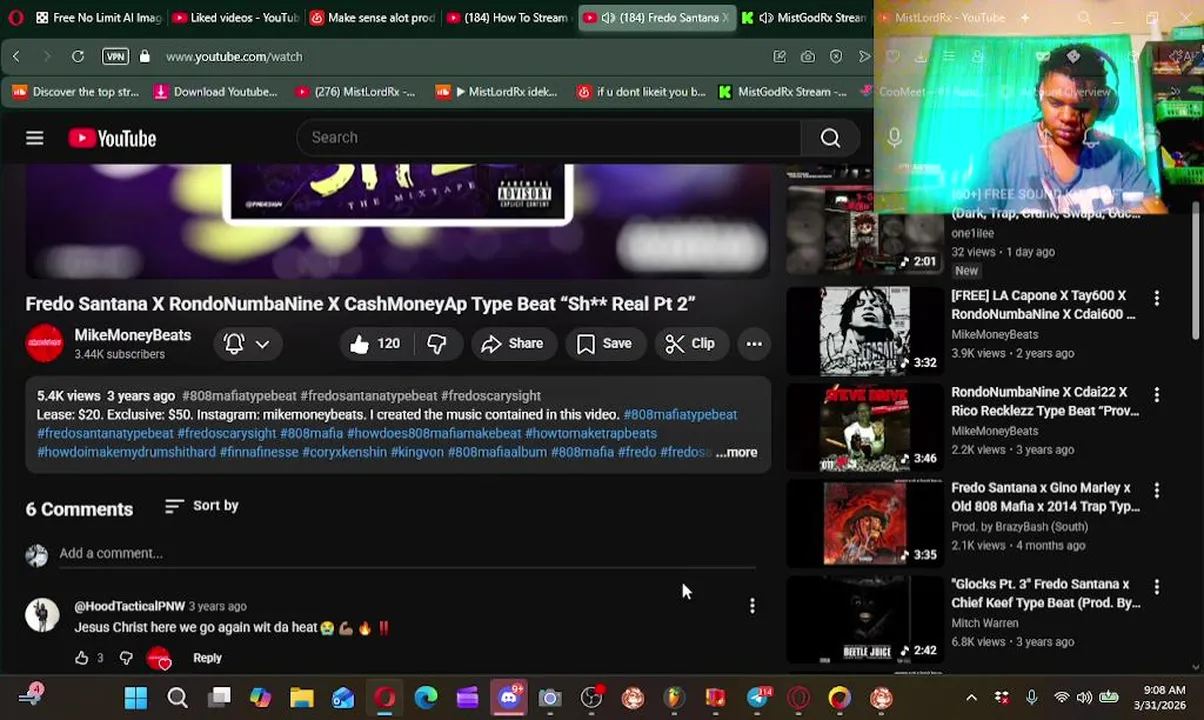Image resolution: width=1204 pixels, height=720 pixels.
Task: Dislike the Fredo Santana type beat video
Action: click(x=437, y=344)
